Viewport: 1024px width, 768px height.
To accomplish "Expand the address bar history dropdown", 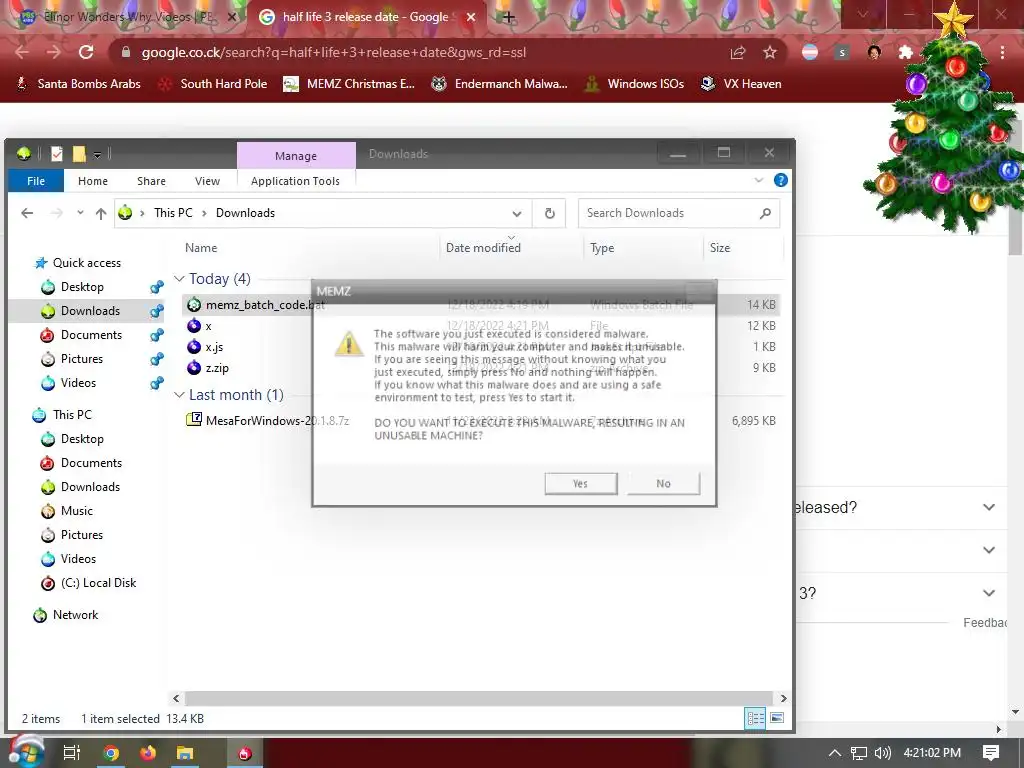I will click(x=517, y=214).
